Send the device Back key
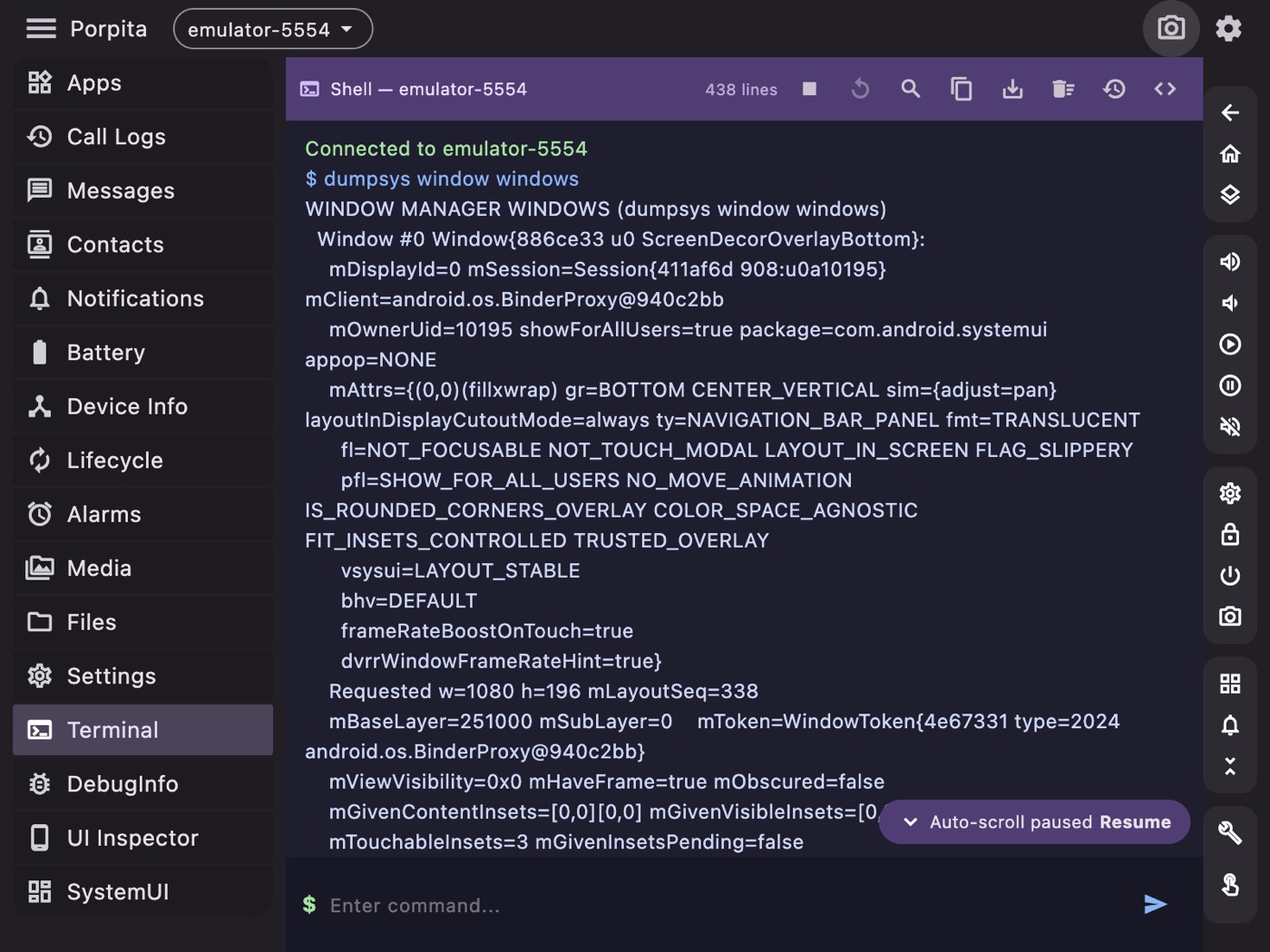 (x=1230, y=112)
